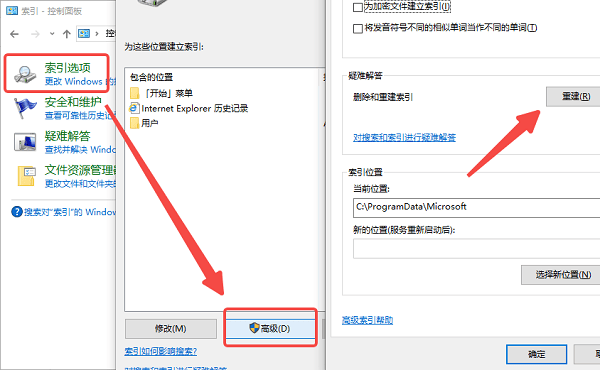The width and height of the screenshot is (600, 370).
Task: Click the 修改(M) button
Action: pyautogui.click(x=171, y=329)
